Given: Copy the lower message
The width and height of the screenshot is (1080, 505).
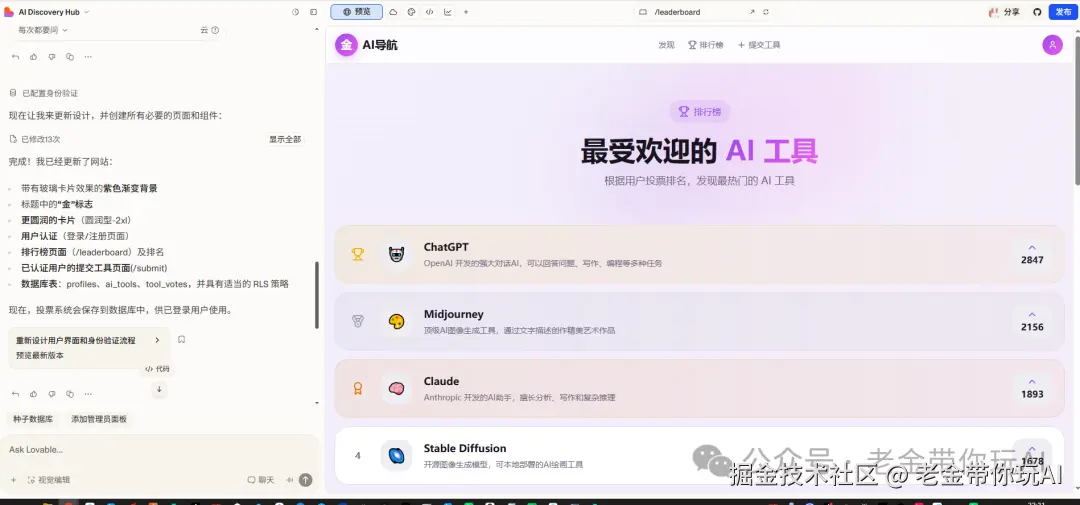Looking at the screenshot, I should (70, 394).
